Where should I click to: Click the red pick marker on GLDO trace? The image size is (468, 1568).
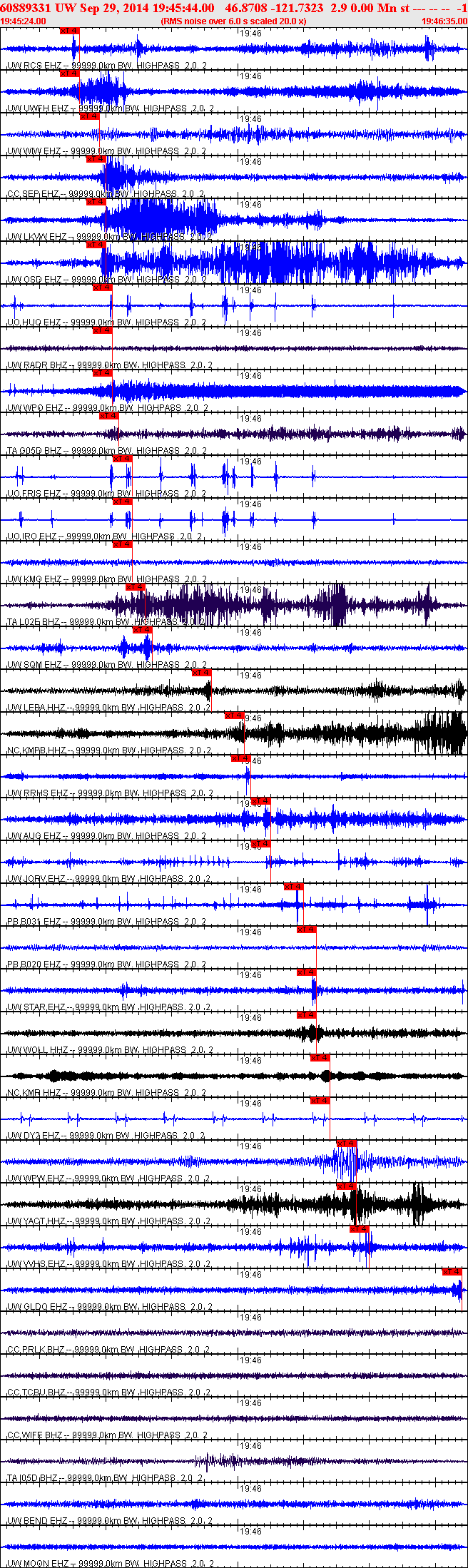click(452, 1272)
